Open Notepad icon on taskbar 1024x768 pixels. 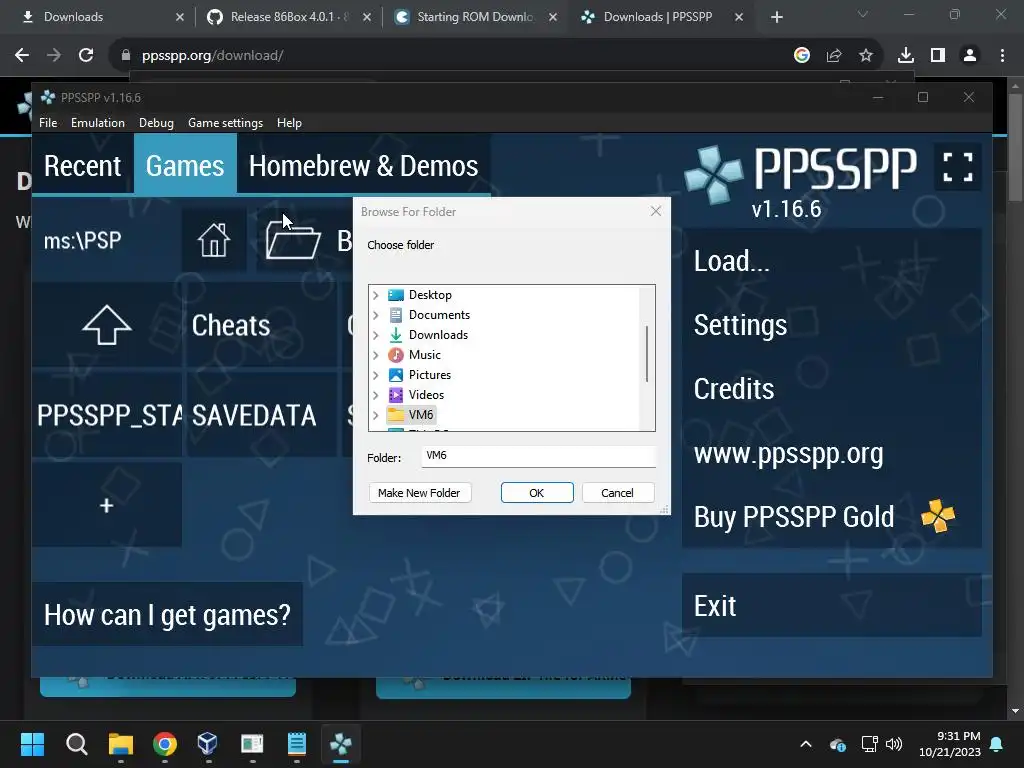tap(296, 744)
